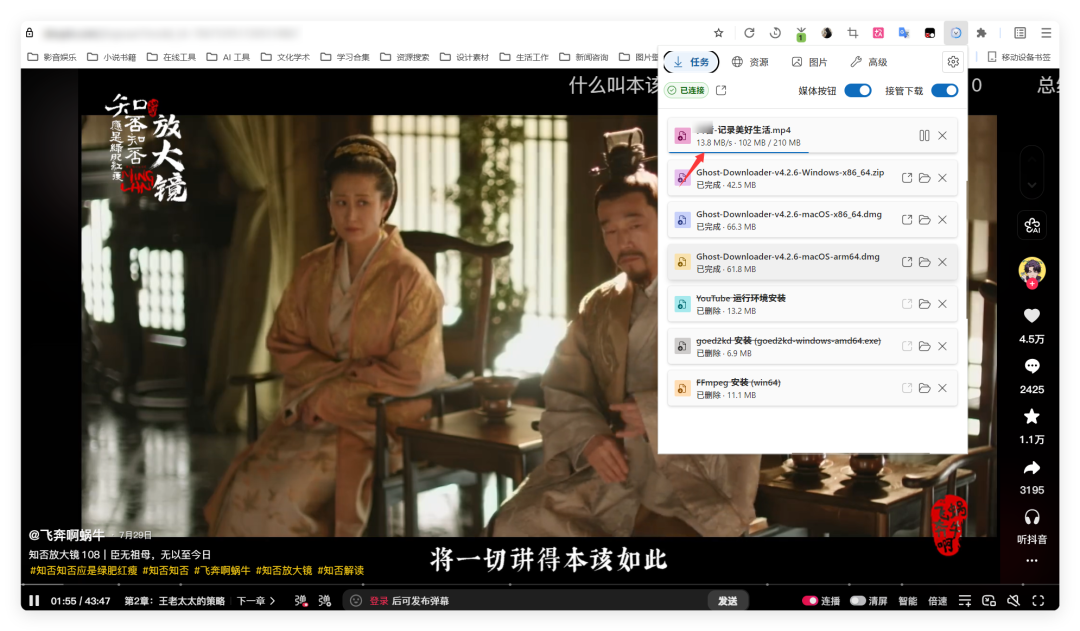Share the video via arrow icon
The width and height of the screenshot is (1080, 631).
point(1031,468)
